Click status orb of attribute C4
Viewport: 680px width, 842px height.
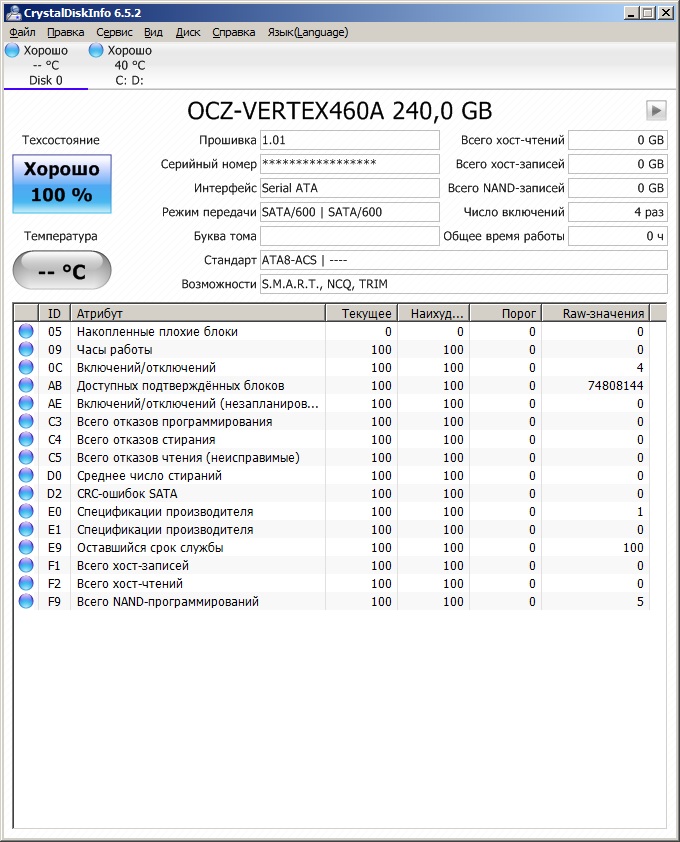coord(26,439)
